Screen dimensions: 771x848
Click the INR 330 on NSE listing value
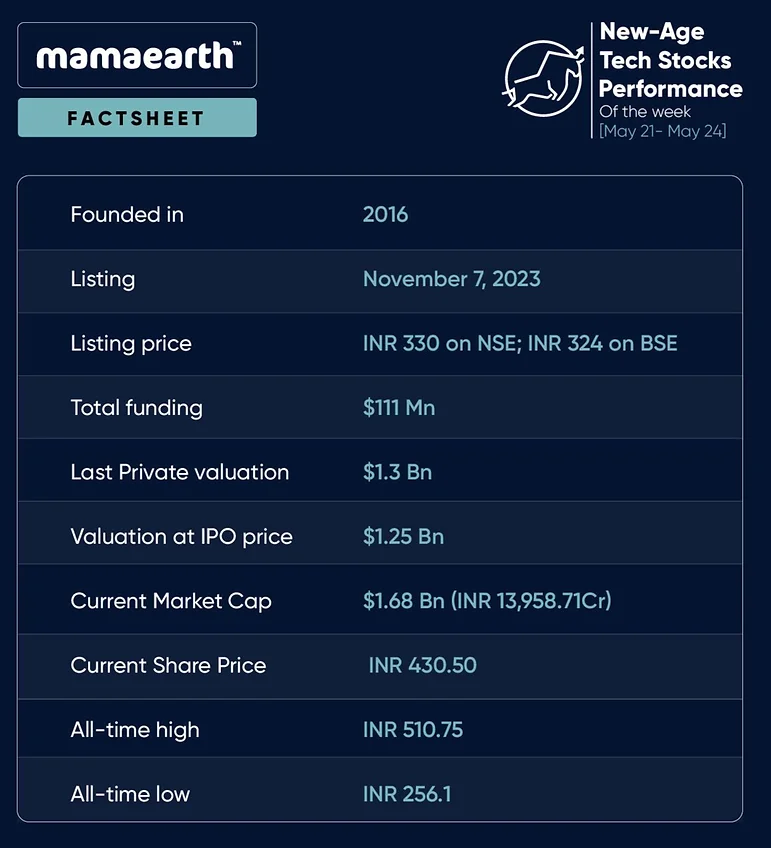click(439, 343)
